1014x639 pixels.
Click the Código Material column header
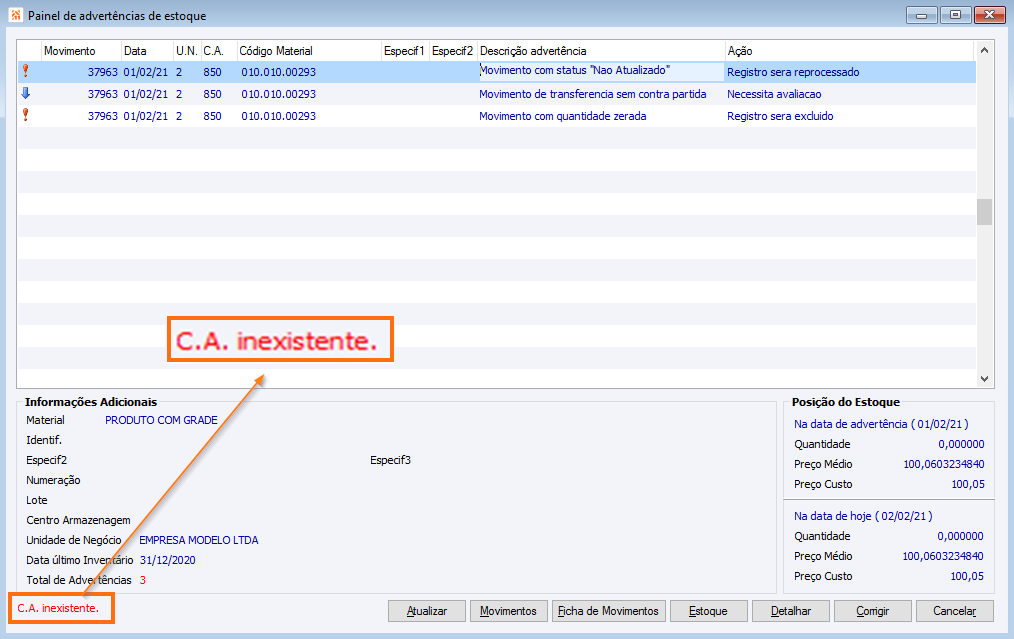(309, 51)
